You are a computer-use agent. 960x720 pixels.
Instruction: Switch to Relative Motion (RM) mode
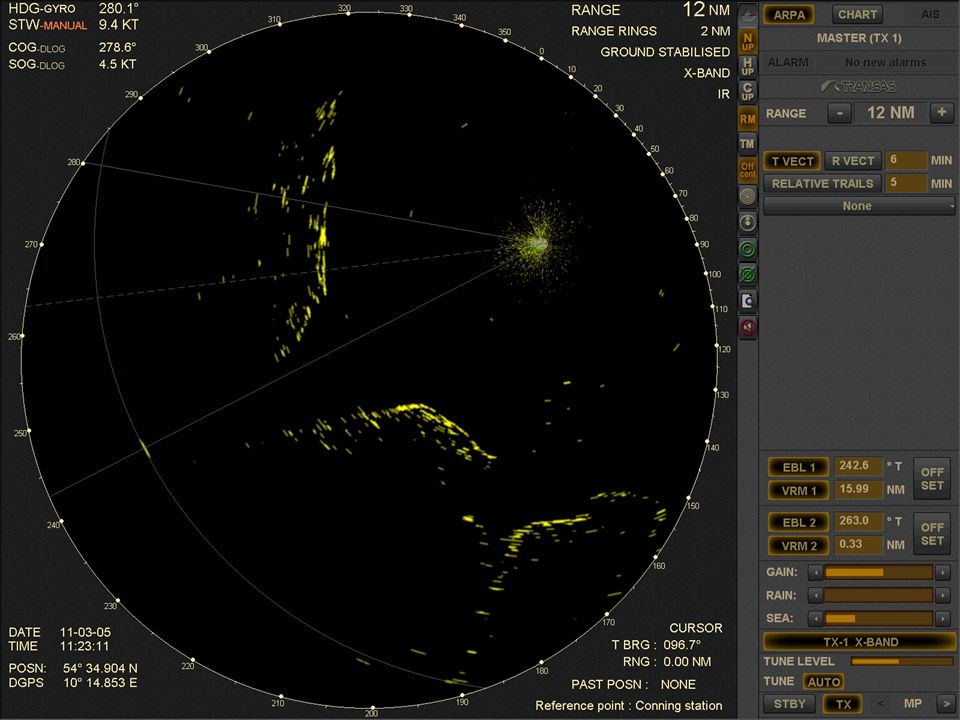[x=748, y=119]
